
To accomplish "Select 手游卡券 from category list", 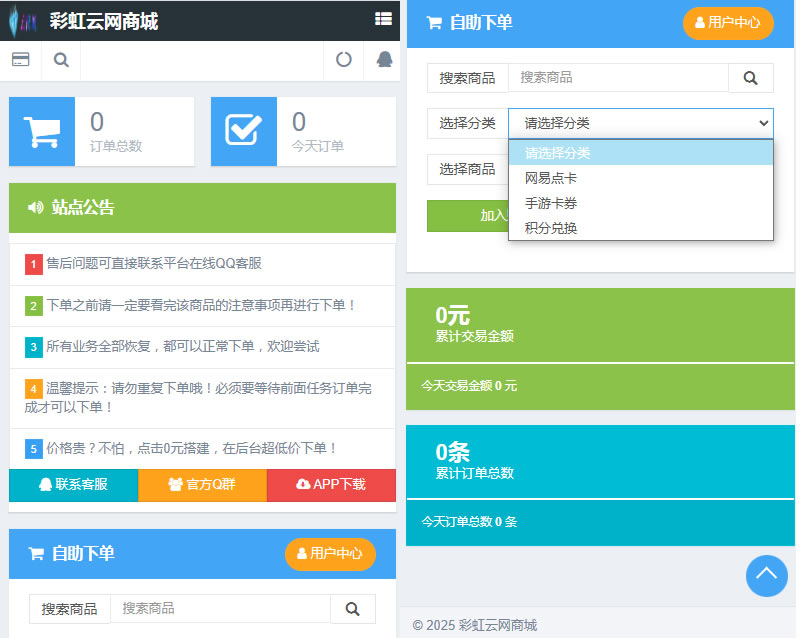I will click(x=551, y=203).
